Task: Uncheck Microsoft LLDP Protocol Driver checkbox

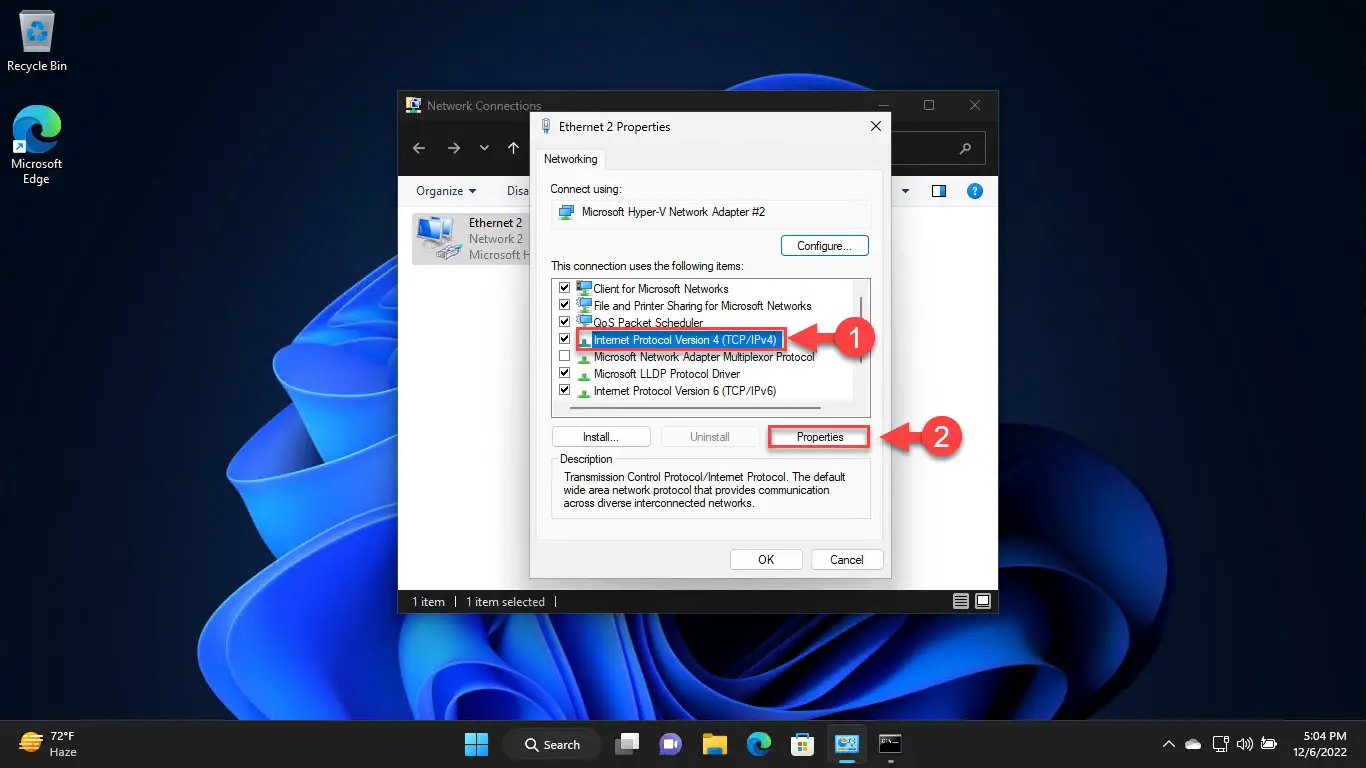Action: point(565,373)
